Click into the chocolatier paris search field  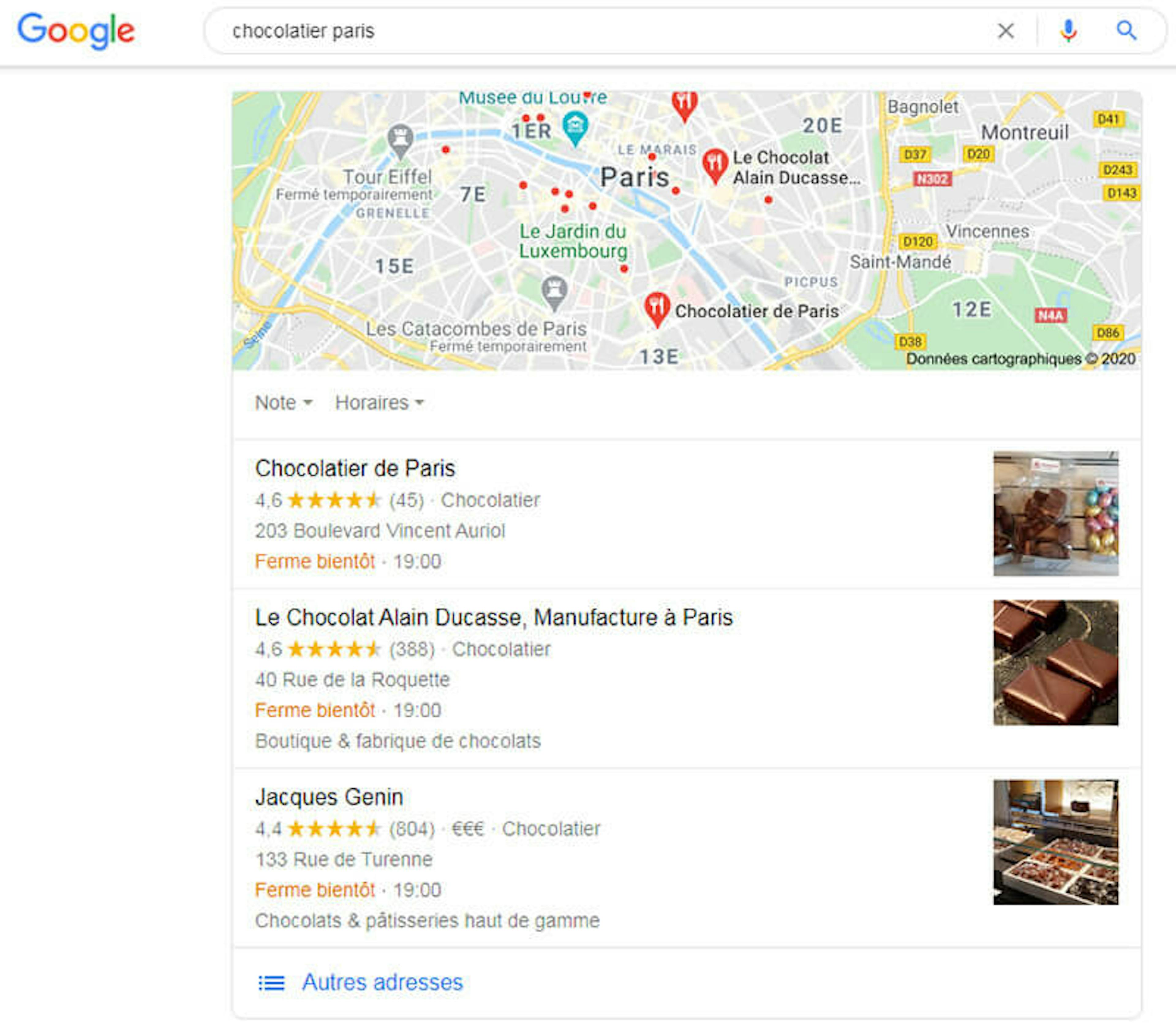click(x=598, y=31)
